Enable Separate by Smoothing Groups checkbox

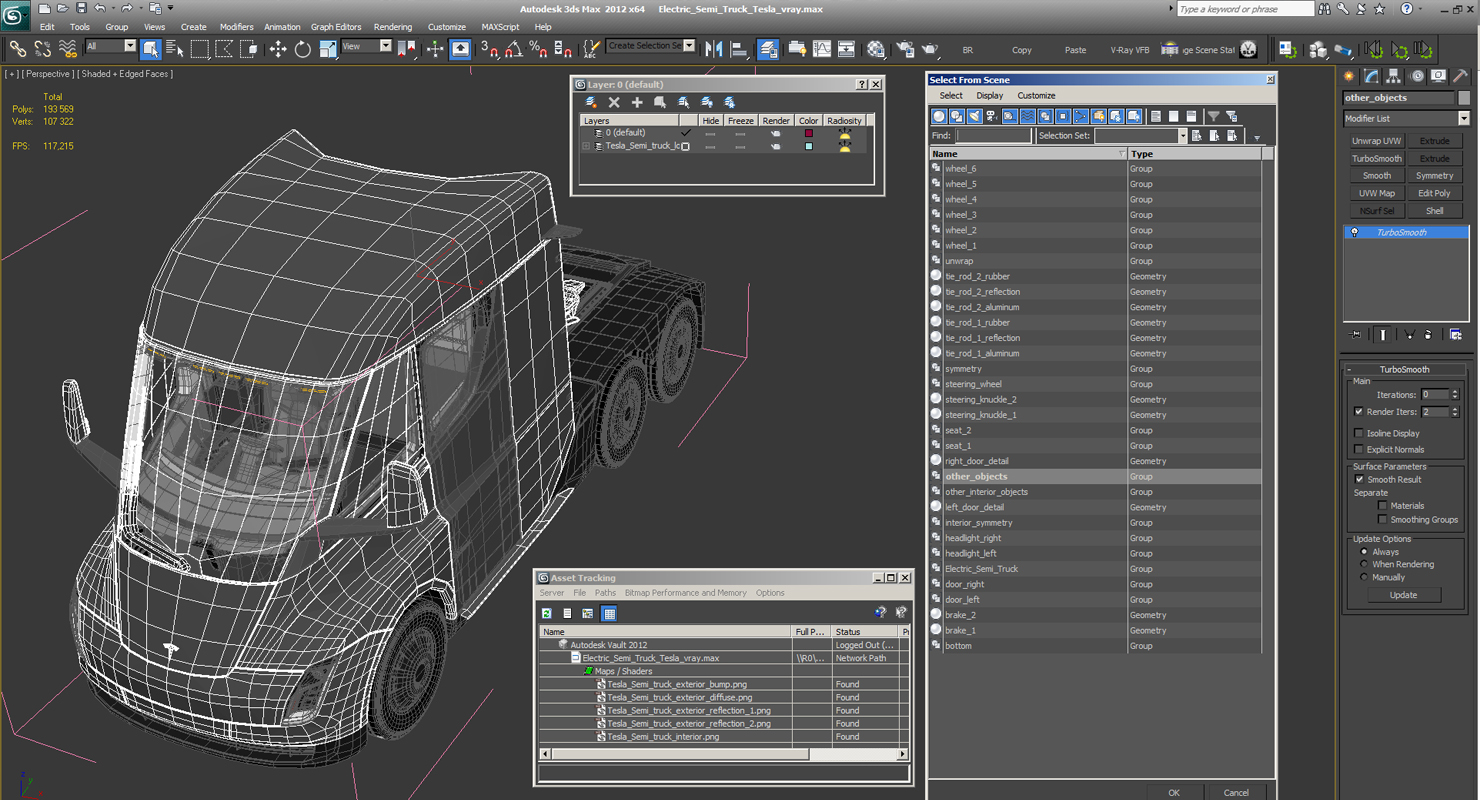pyautogui.click(x=1383, y=520)
